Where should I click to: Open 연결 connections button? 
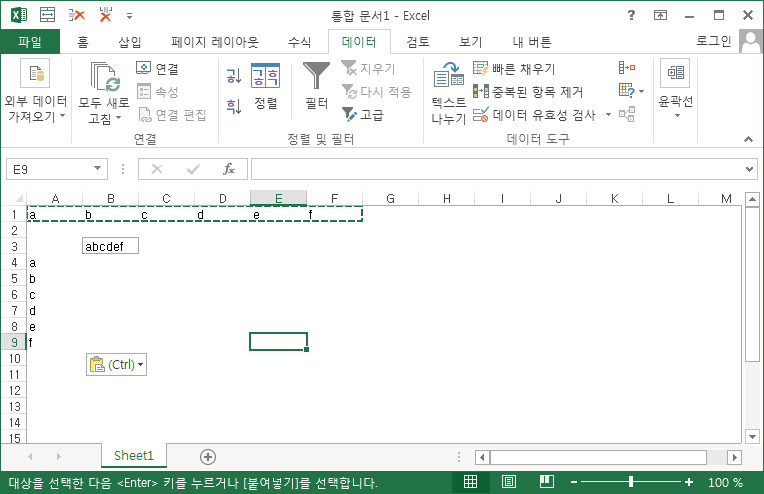157,69
